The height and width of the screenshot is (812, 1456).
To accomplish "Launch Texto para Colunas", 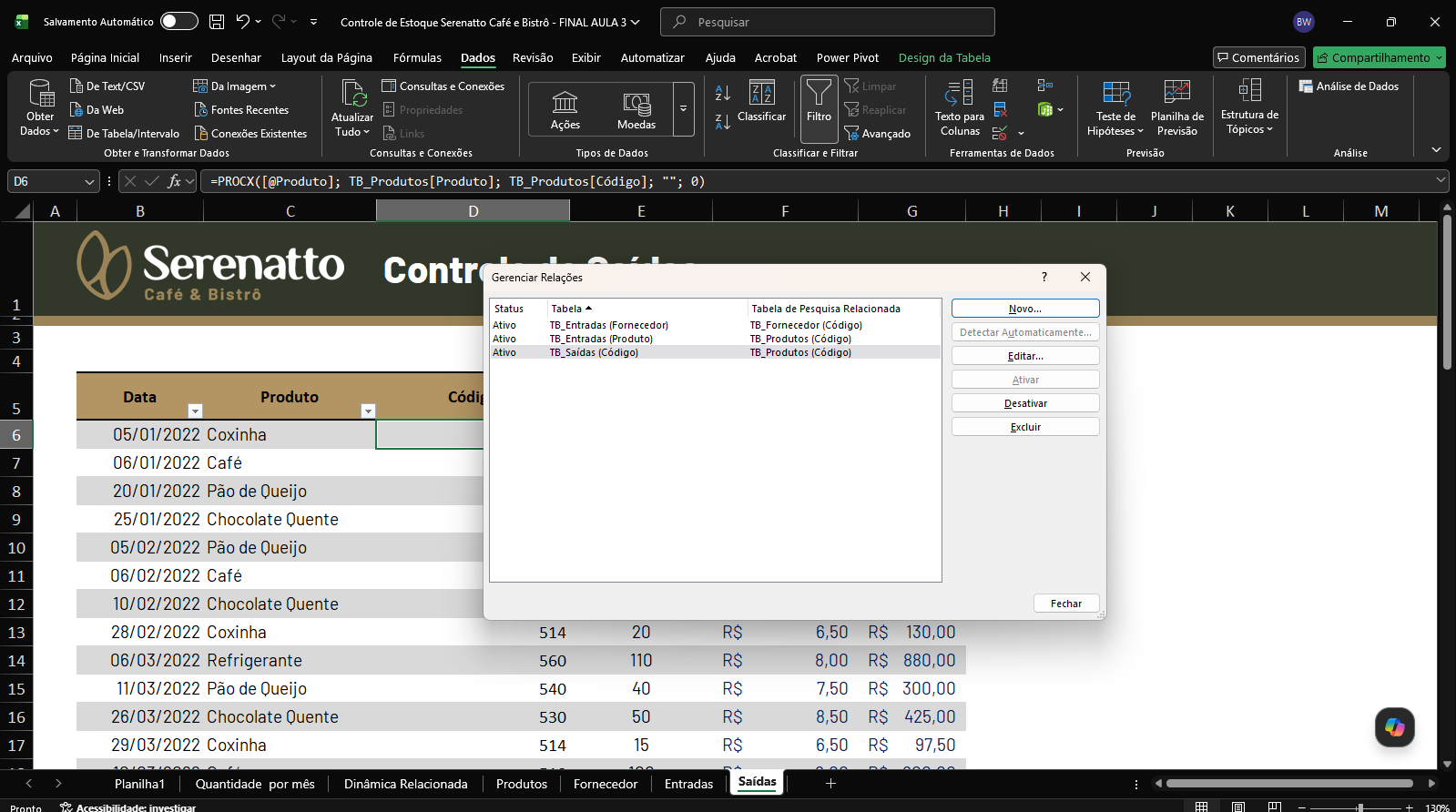I will click(x=960, y=108).
